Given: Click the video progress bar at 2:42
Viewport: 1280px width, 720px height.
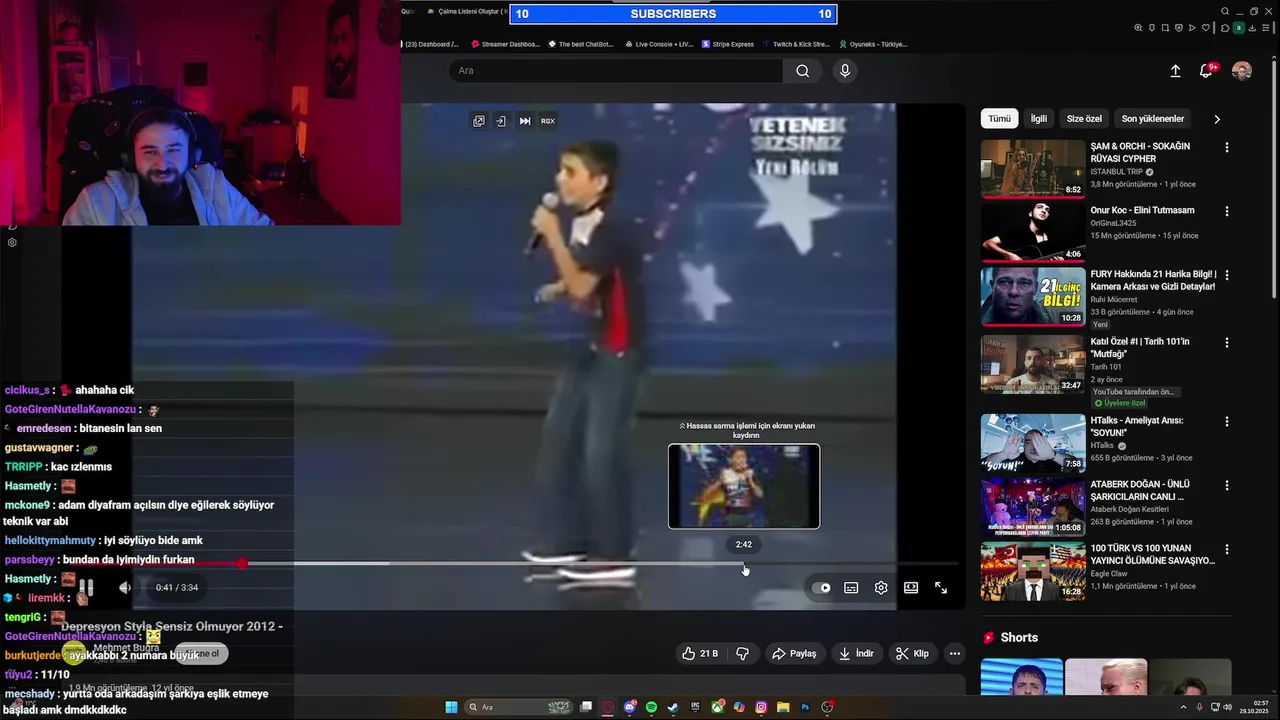Looking at the screenshot, I should 743,563.
